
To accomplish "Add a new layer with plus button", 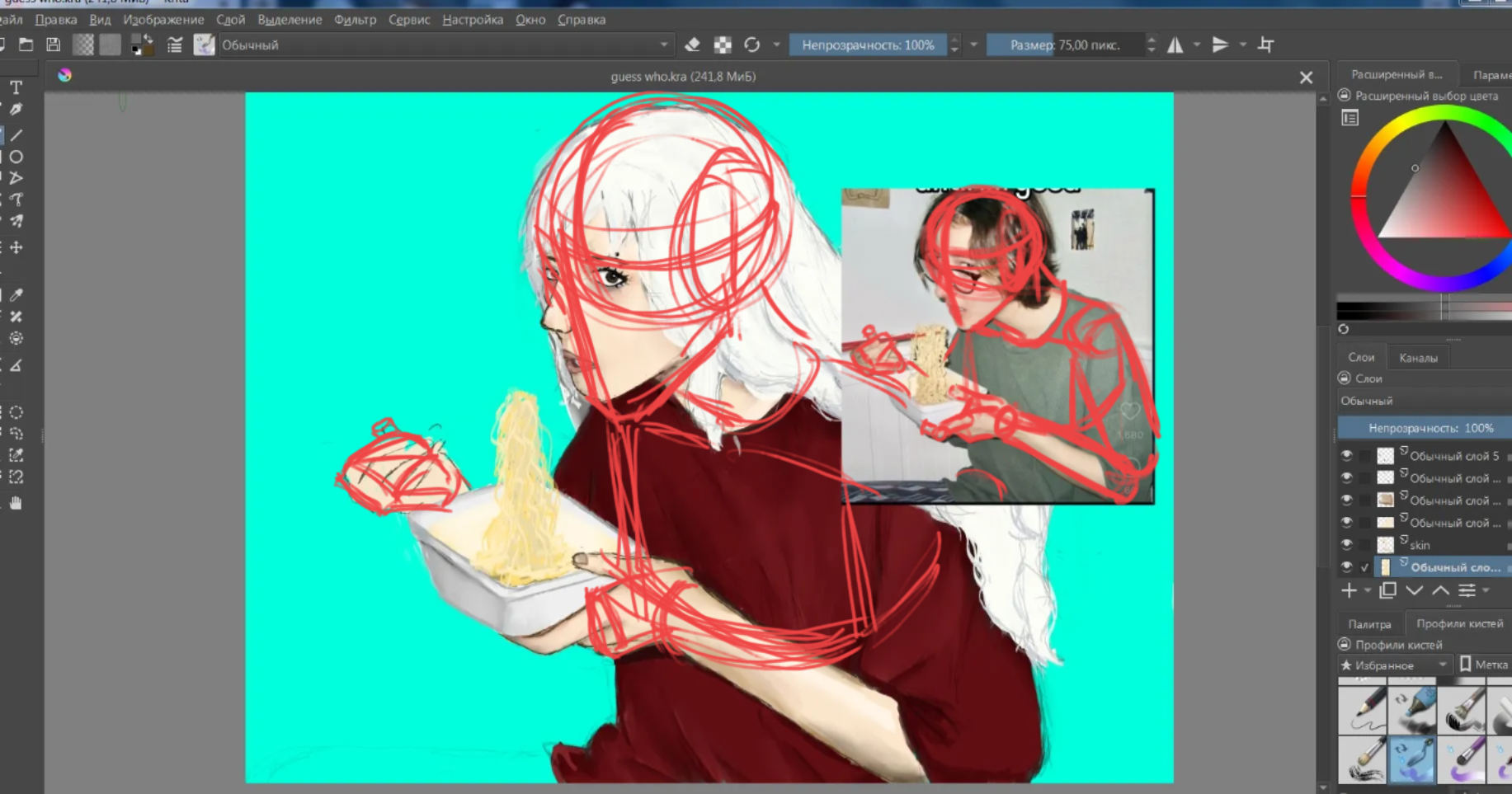I will click(1349, 590).
